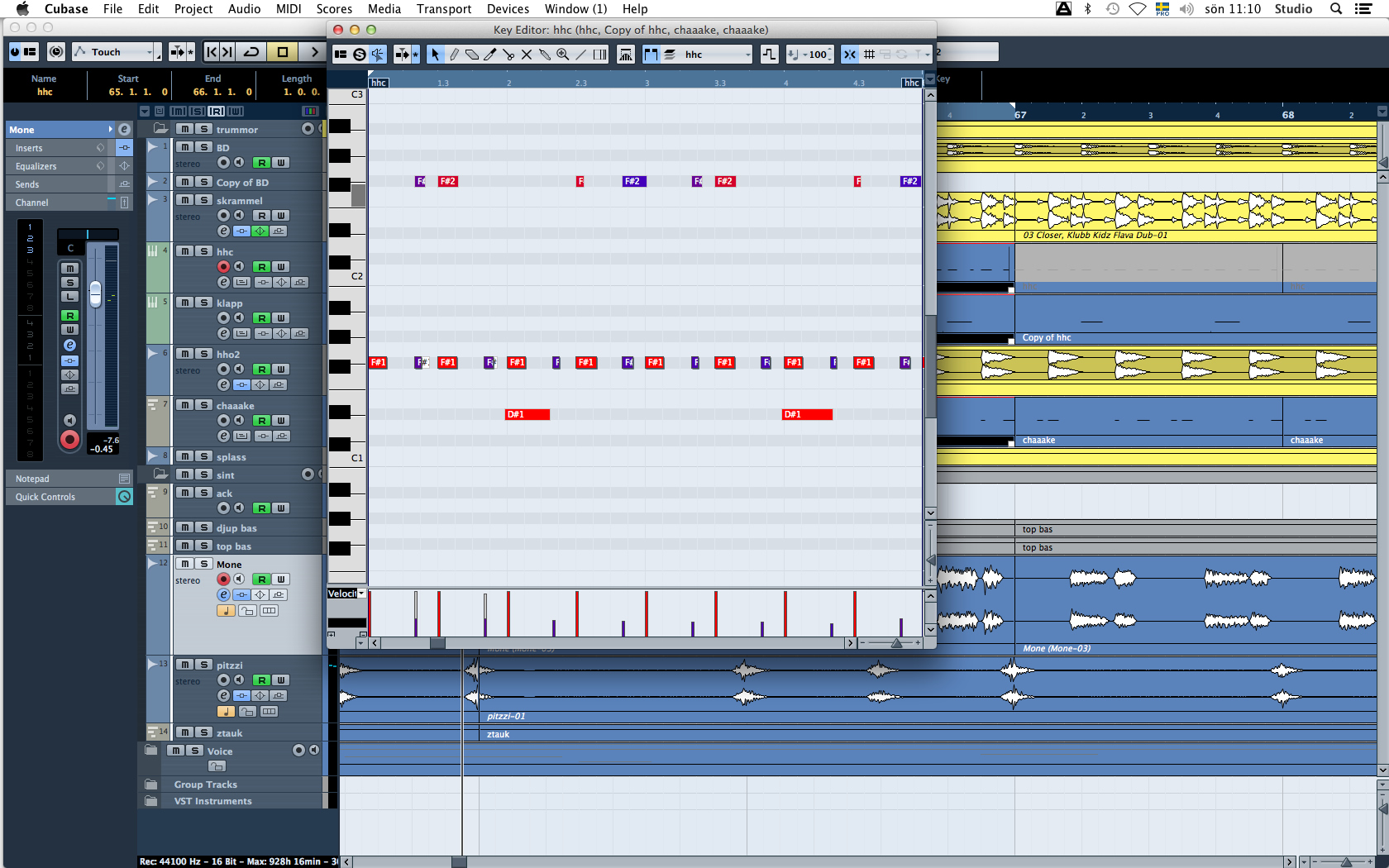Screen dimensions: 1389x868
Task: Open the track color selector icon
Action: click(310, 111)
